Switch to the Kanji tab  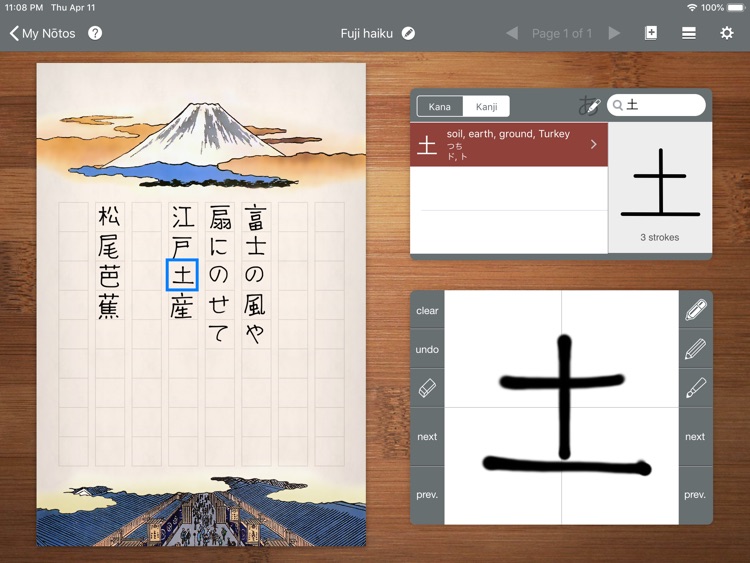coord(486,106)
